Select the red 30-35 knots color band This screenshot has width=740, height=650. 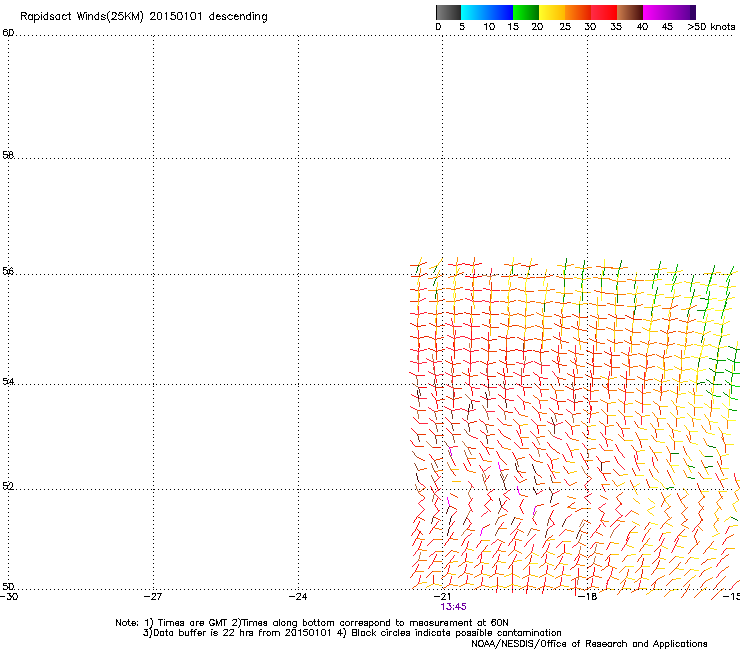(x=604, y=12)
